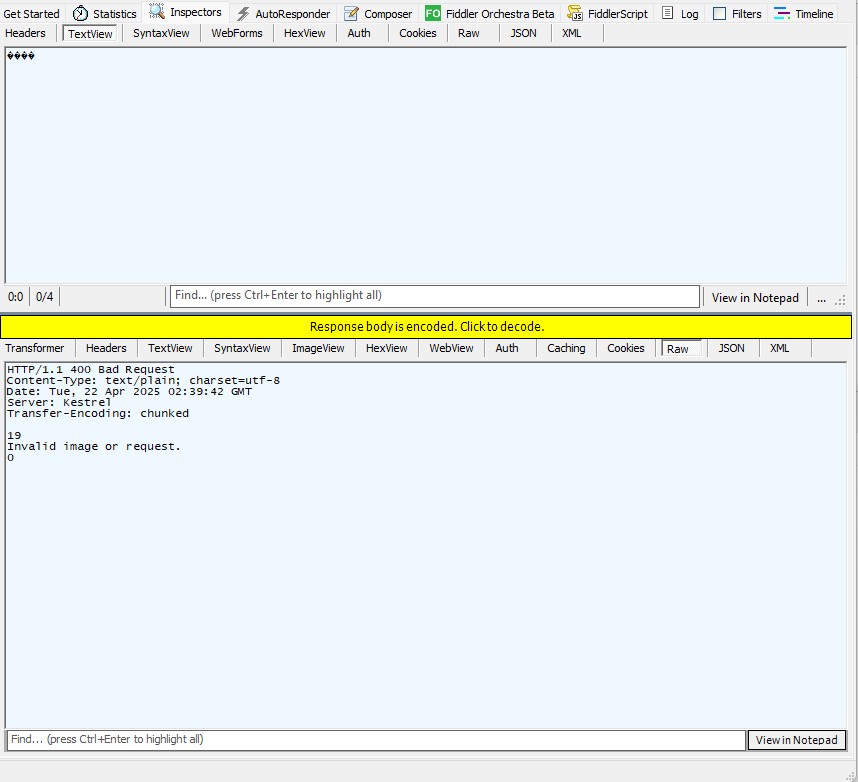Open the Statistics tab stopwatch icon

click(x=80, y=14)
